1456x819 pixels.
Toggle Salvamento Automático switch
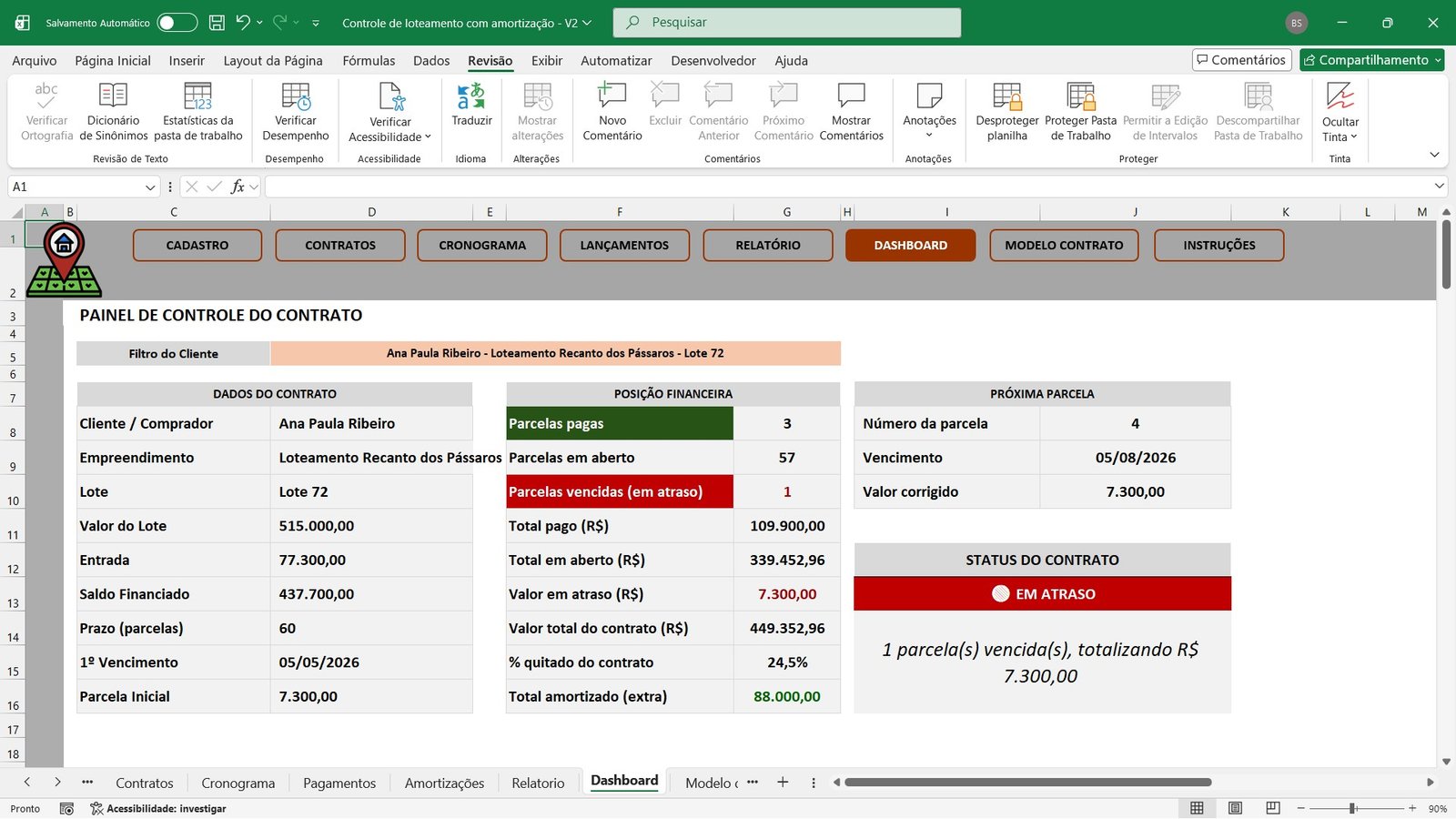point(177,23)
